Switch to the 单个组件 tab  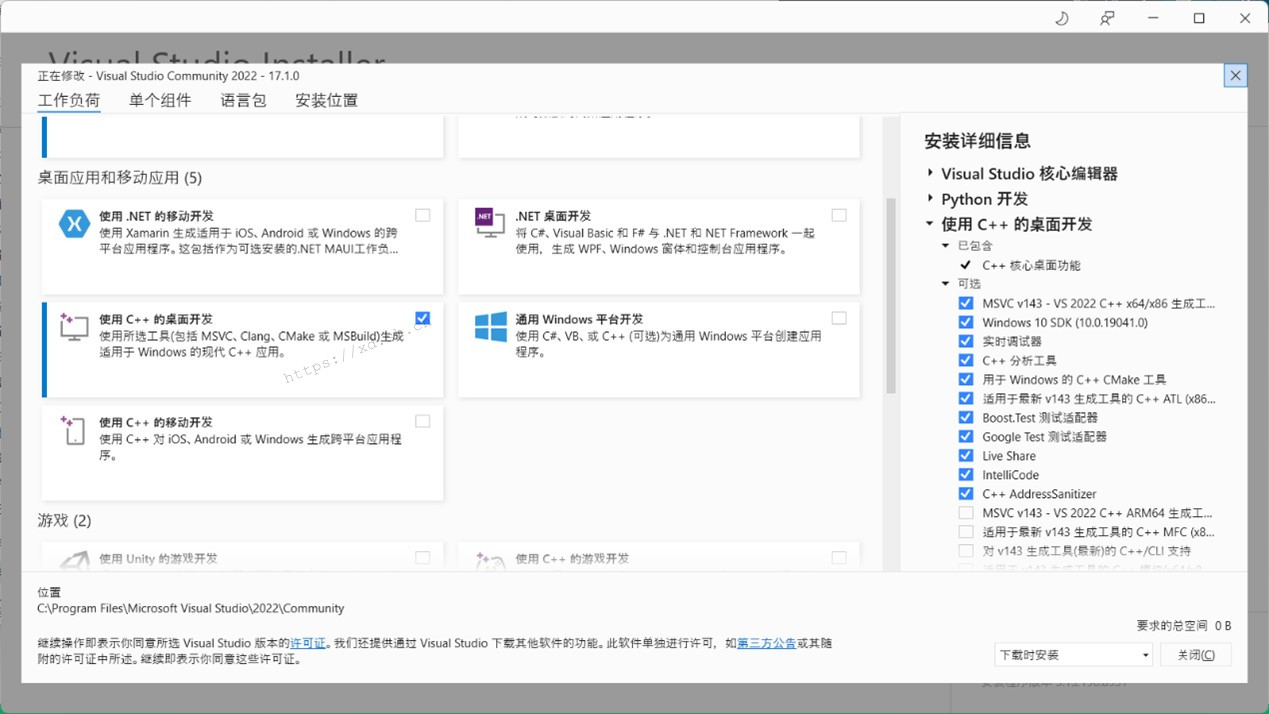coord(159,100)
